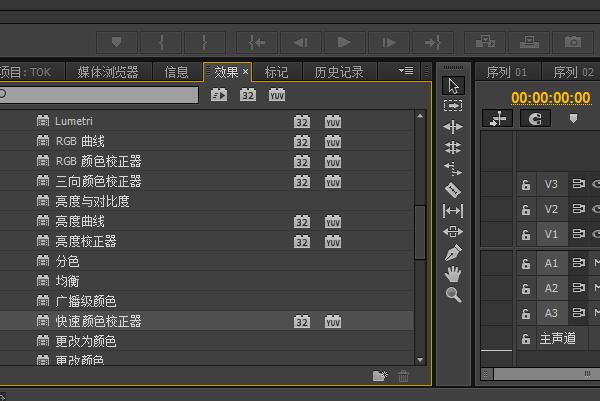Click the Extract button
The height and width of the screenshot is (401, 600).
[529, 42]
